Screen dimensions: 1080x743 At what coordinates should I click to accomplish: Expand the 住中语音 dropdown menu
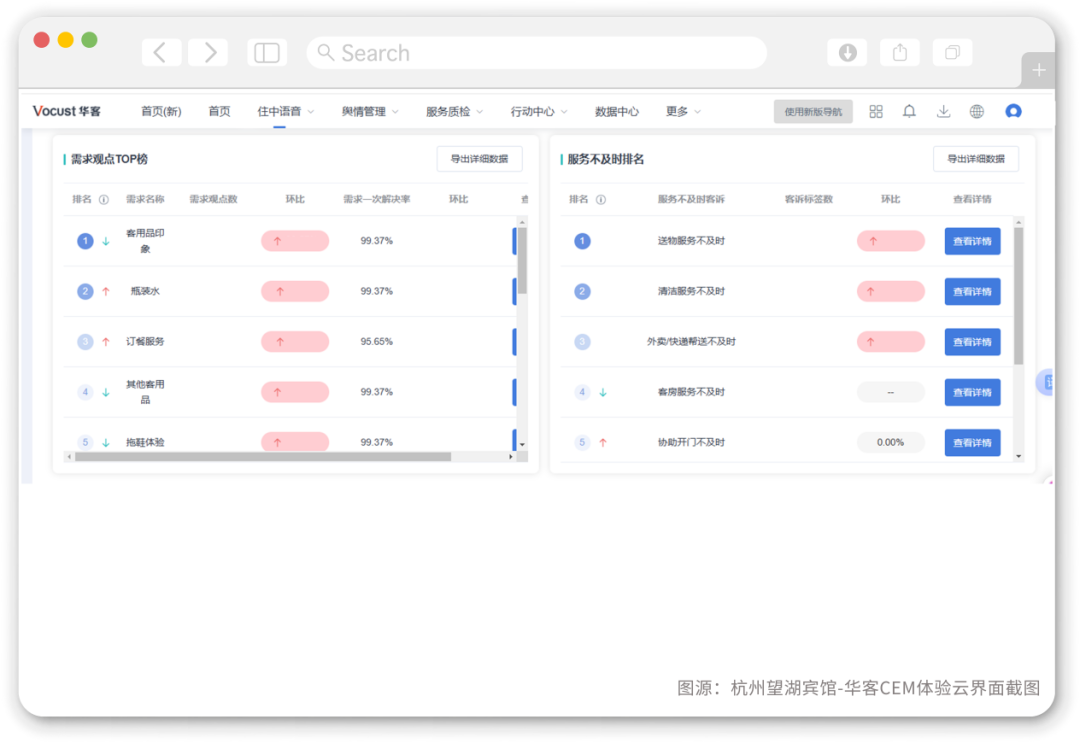coord(285,112)
